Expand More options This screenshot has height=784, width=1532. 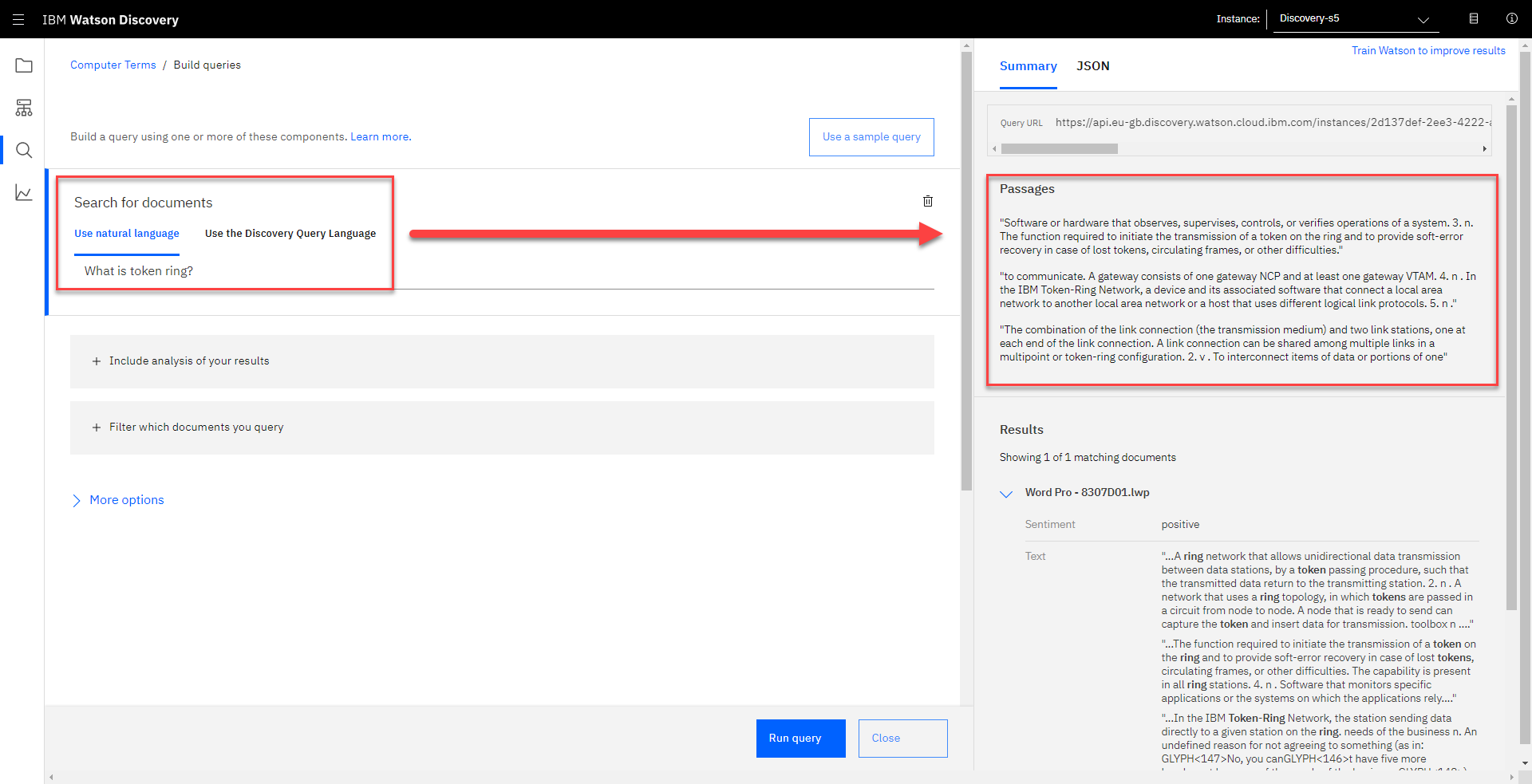tap(118, 500)
